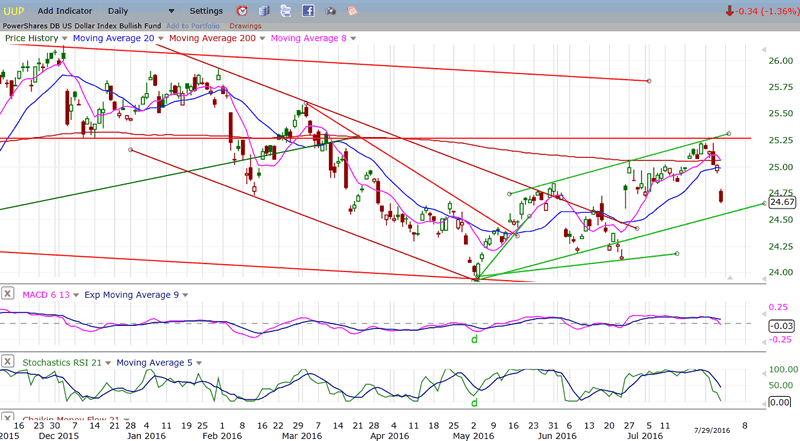Close the Stochastics RSI indicator panel
Image resolution: width=800 pixels, height=441 pixels.
(8, 362)
